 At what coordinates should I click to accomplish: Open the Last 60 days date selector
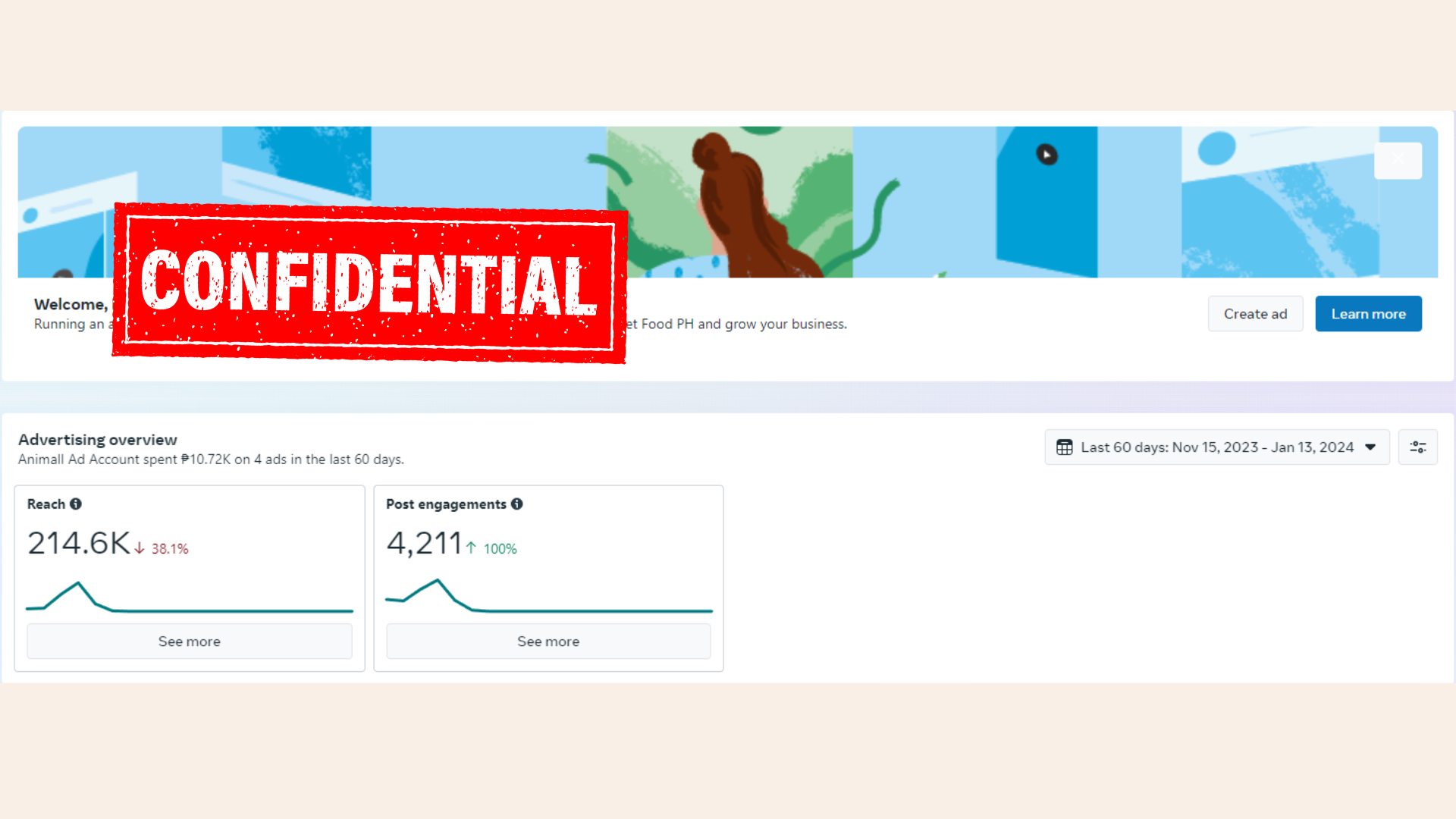click(1216, 447)
